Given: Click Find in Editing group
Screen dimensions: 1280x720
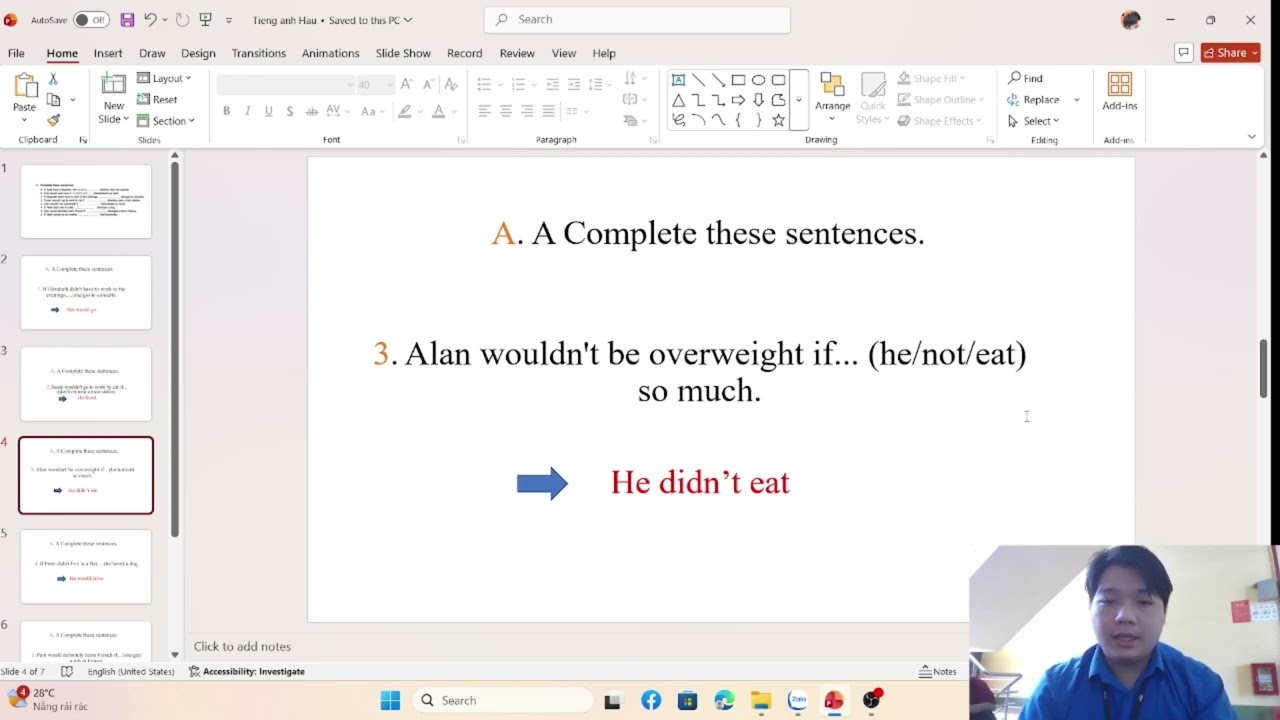Looking at the screenshot, I should (x=1026, y=78).
